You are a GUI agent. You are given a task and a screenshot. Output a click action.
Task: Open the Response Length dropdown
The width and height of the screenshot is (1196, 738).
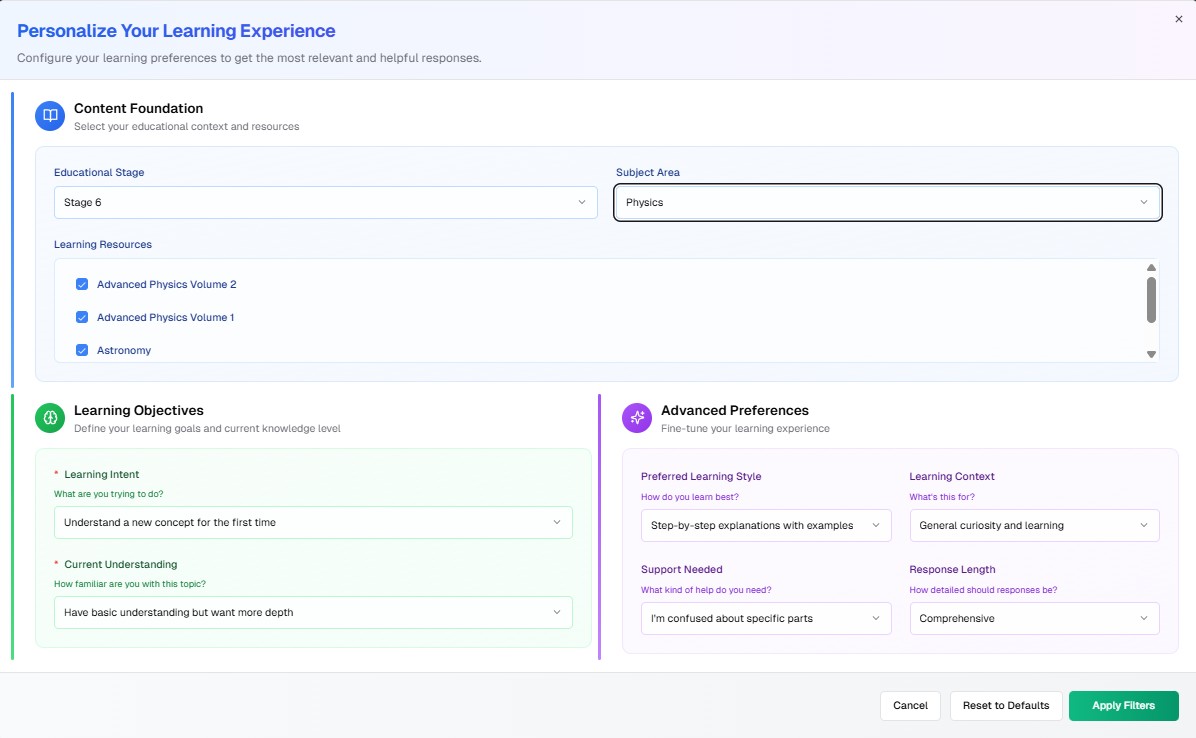pos(1034,619)
